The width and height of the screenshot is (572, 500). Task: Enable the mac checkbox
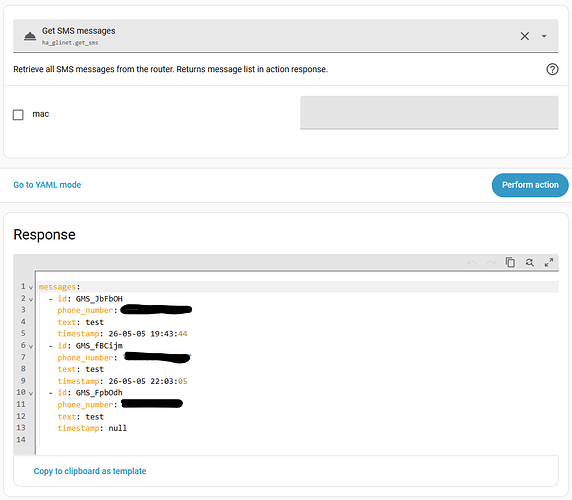[18, 115]
